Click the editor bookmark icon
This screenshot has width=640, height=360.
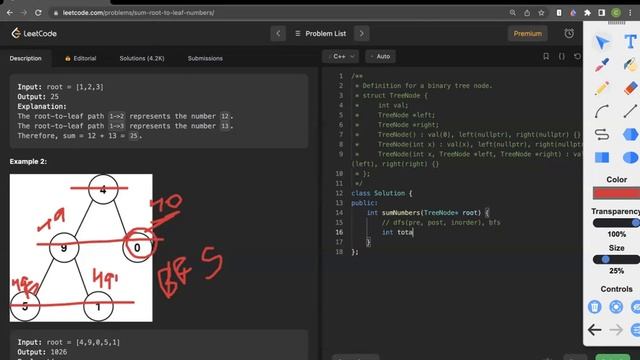point(546,56)
